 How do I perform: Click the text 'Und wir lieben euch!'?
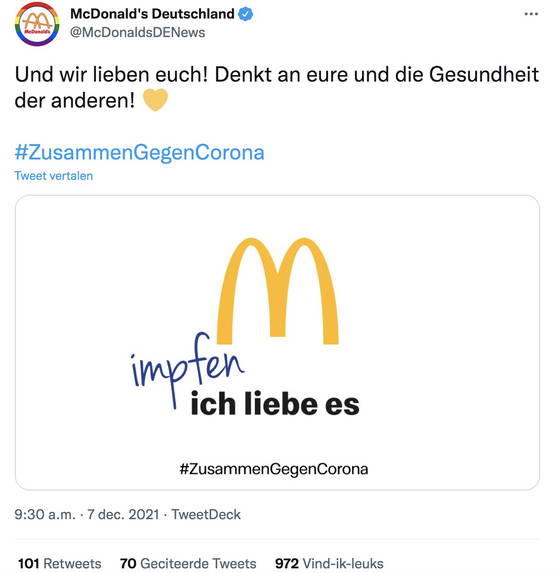(111, 75)
